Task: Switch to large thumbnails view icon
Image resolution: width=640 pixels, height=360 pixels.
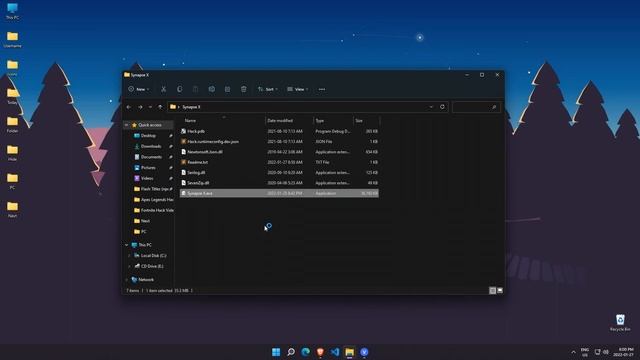Action: coord(500,290)
